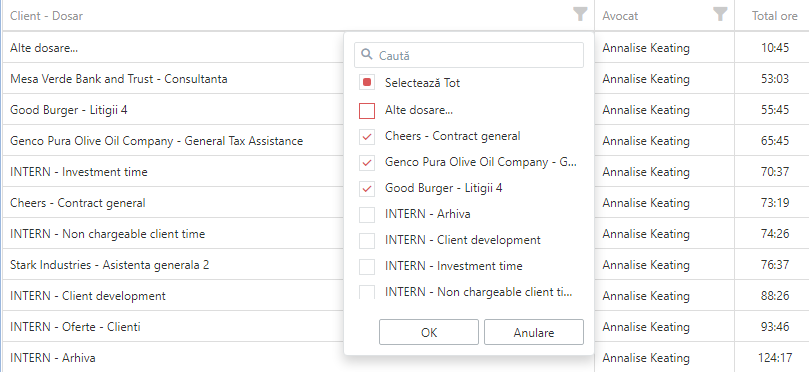Uncheck Cheers - Contract general filter
809x372 pixels.
click(x=367, y=136)
